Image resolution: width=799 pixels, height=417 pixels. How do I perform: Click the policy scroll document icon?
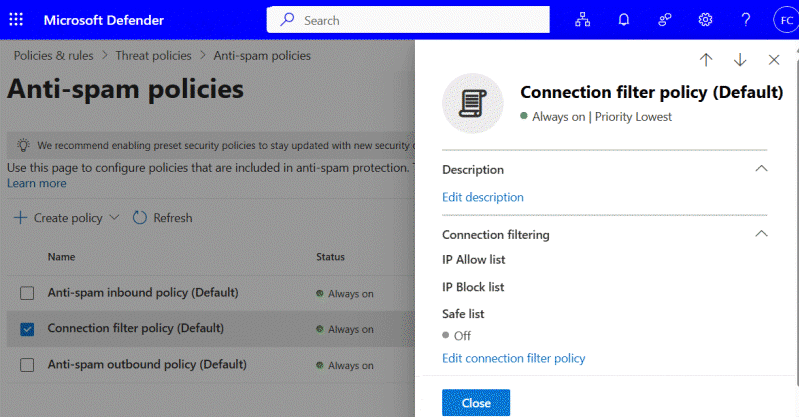(473, 103)
